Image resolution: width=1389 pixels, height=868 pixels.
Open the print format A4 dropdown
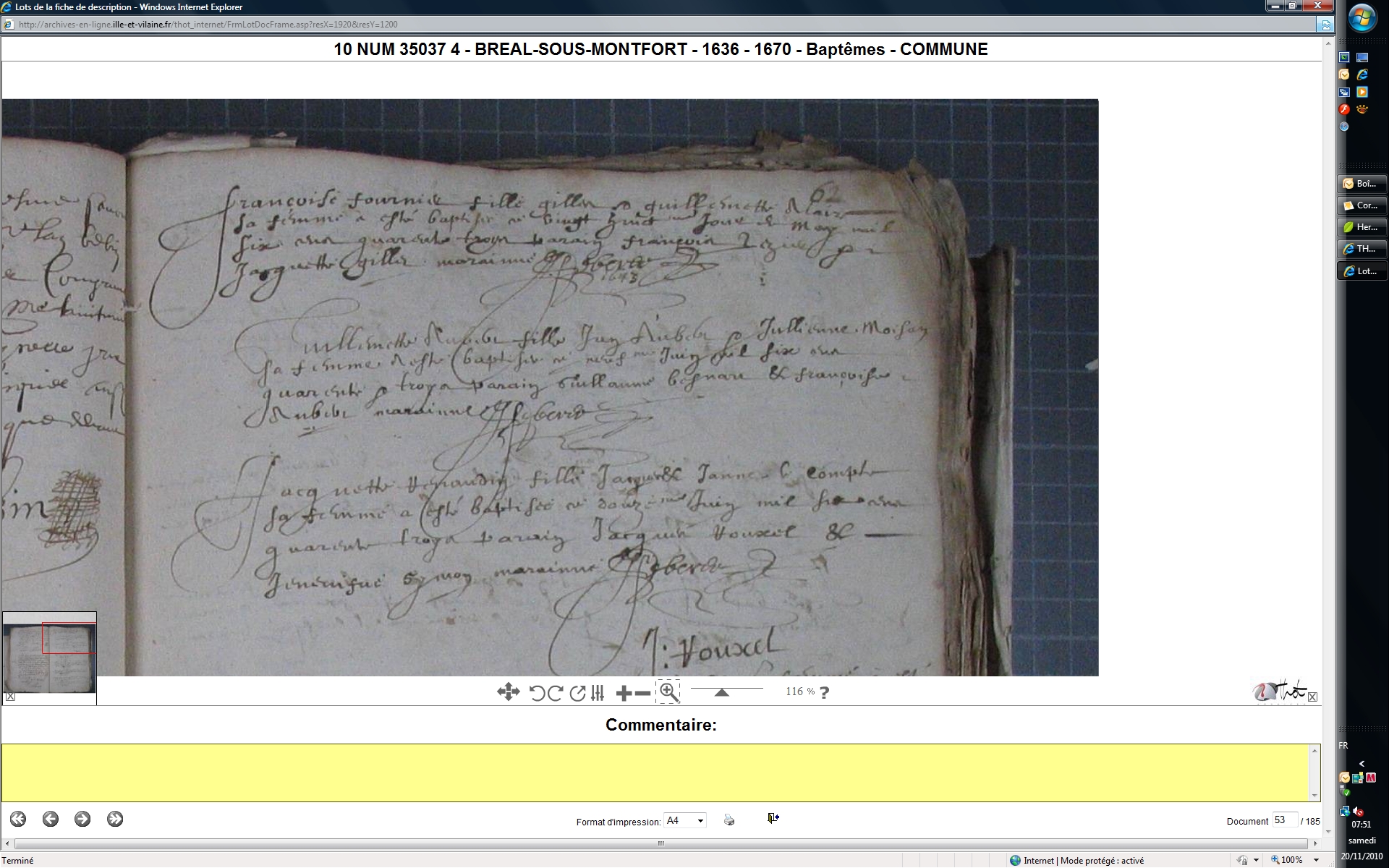[x=700, y=821]
